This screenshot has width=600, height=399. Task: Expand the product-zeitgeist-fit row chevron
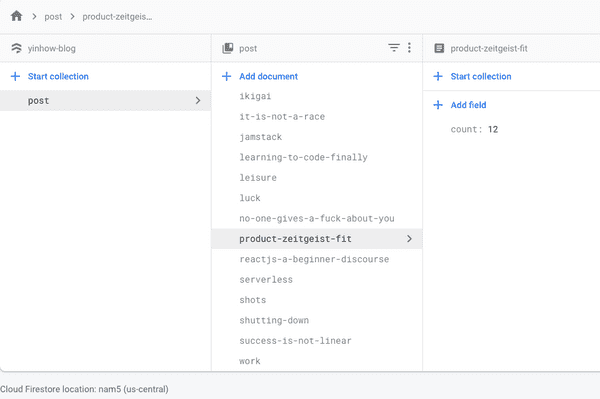[409, 239]
